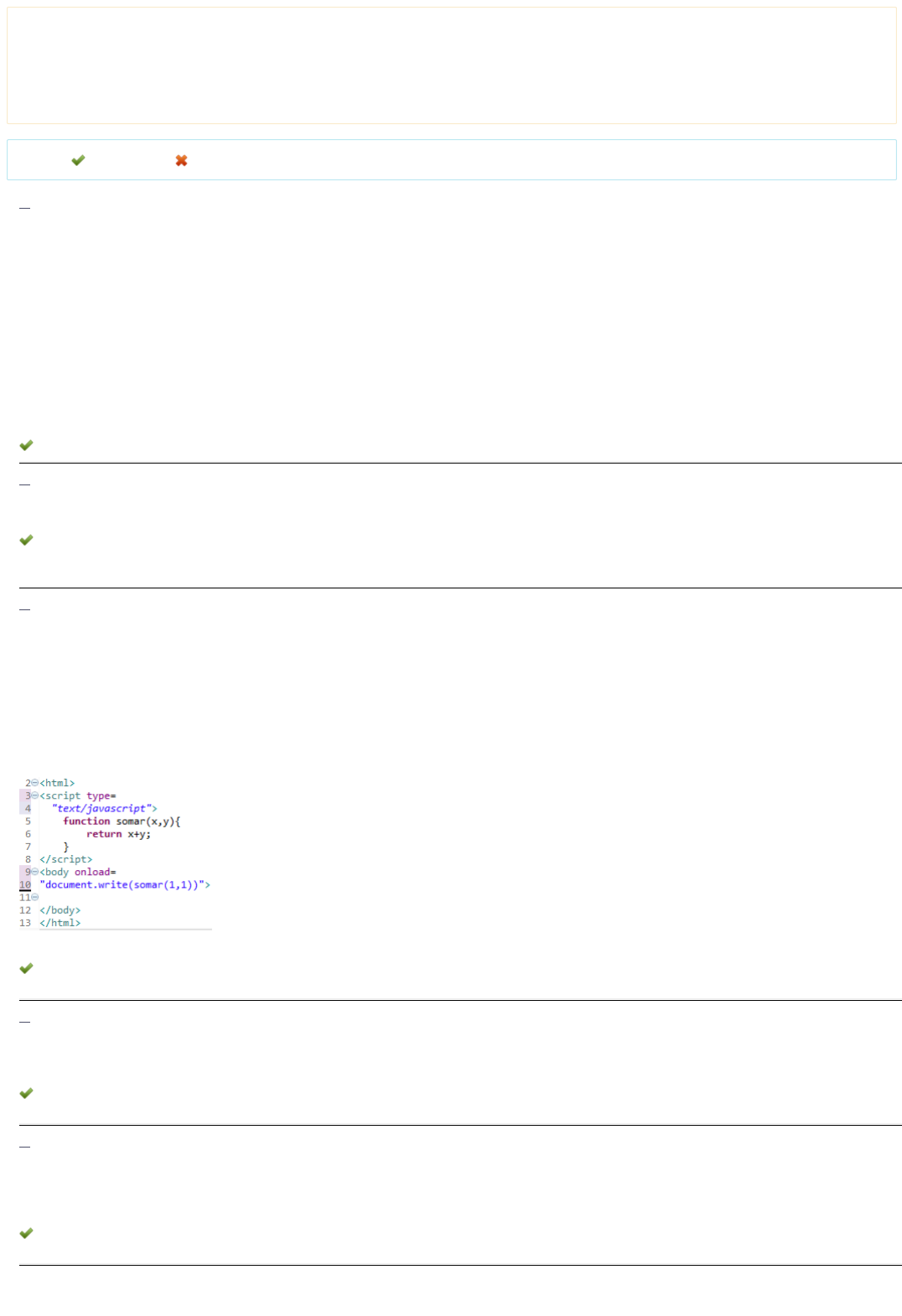Click the green checkmark in the second question

pyautogui.click(x=26, y=540)
